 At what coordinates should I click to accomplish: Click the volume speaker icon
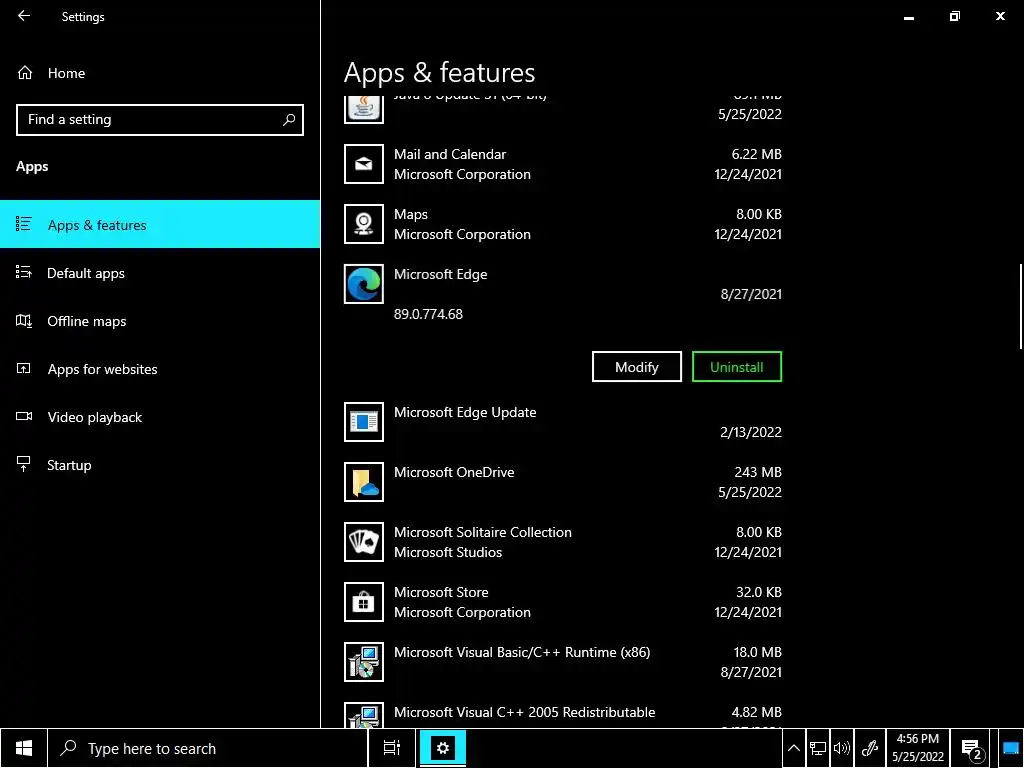(842, 748)
